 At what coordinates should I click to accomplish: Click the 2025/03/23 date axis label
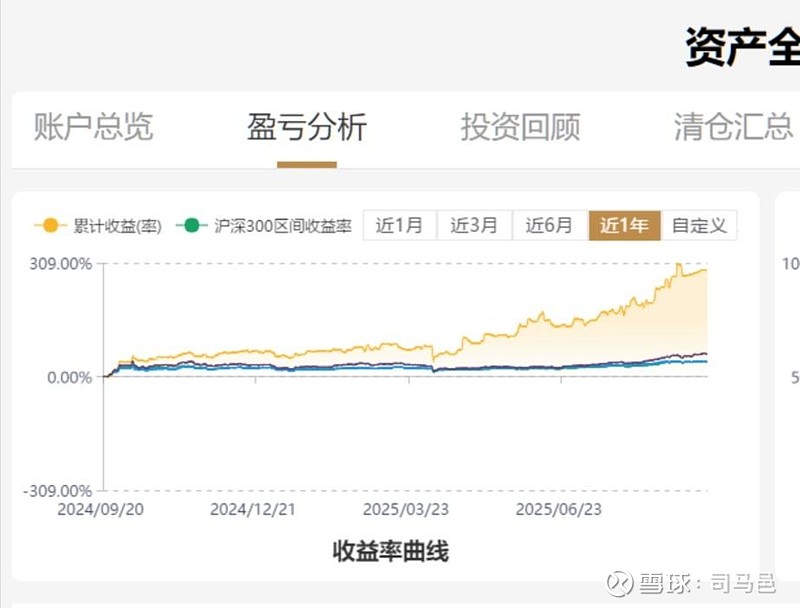click(x=405, y=508)
